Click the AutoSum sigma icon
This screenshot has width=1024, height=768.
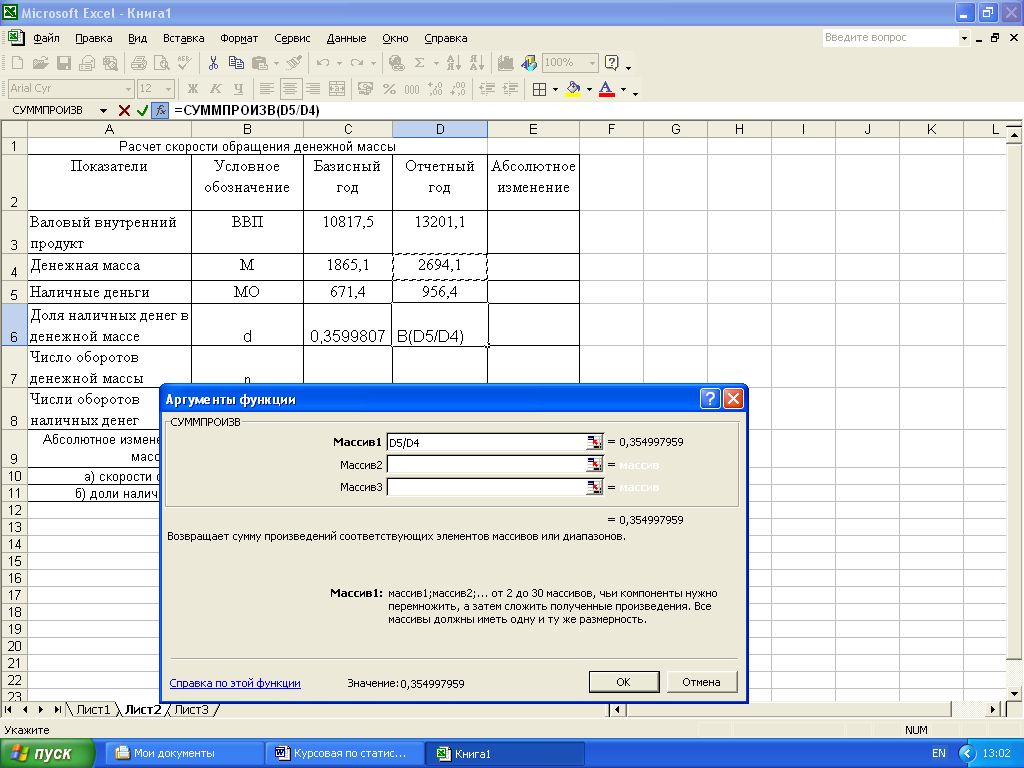point(419,63)
